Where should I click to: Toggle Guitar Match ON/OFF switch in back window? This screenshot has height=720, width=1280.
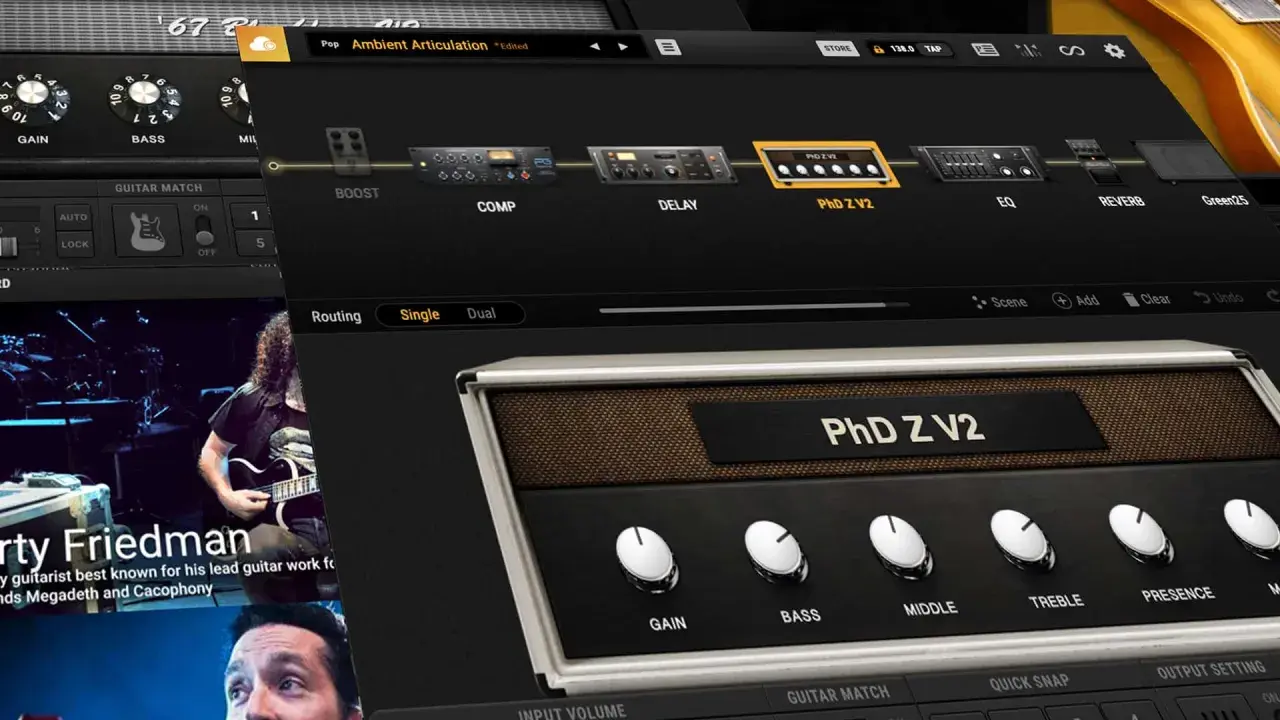[204, 230]
